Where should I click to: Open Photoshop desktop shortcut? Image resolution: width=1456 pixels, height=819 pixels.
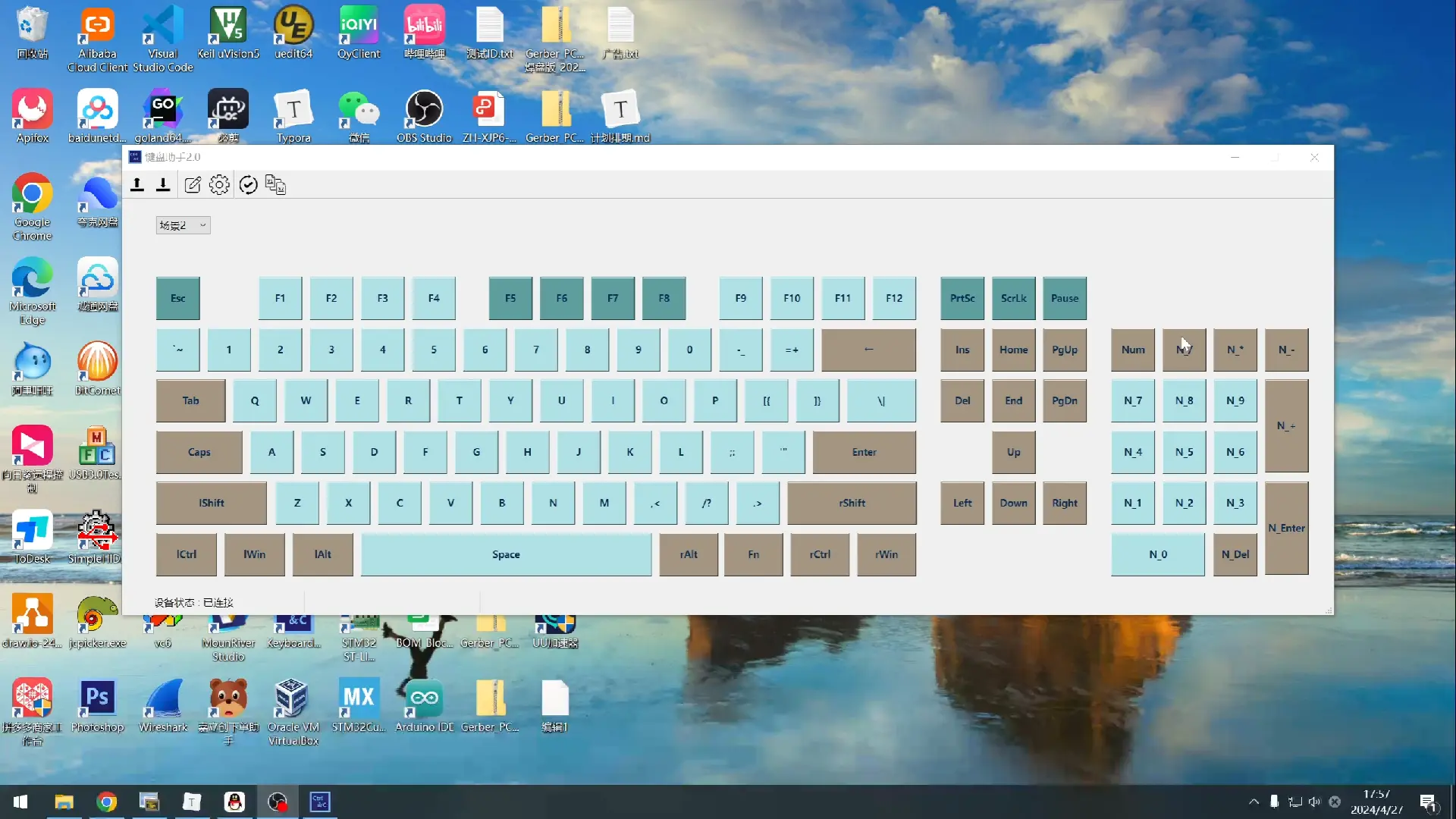coord(98,706)
